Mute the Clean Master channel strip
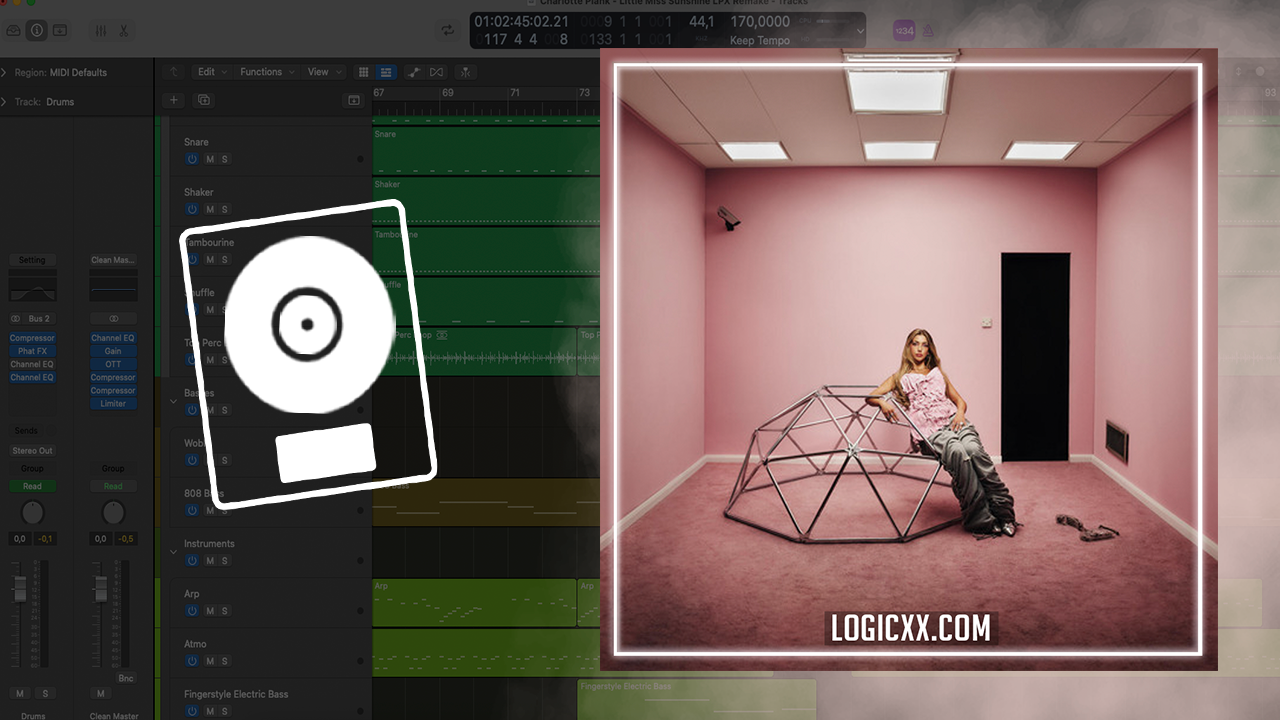Screen dimensions: 1280x720 [100, 693]
